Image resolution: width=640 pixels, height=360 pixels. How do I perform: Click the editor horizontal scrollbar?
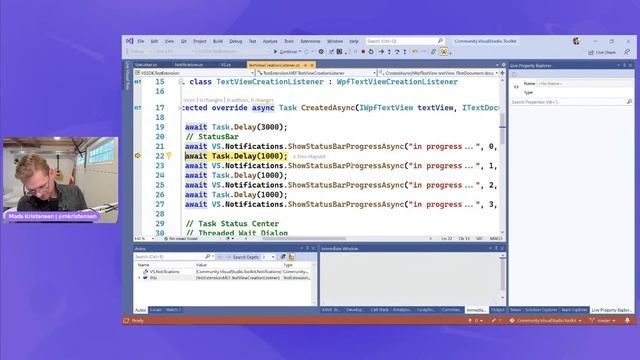[x=304, y=238]
